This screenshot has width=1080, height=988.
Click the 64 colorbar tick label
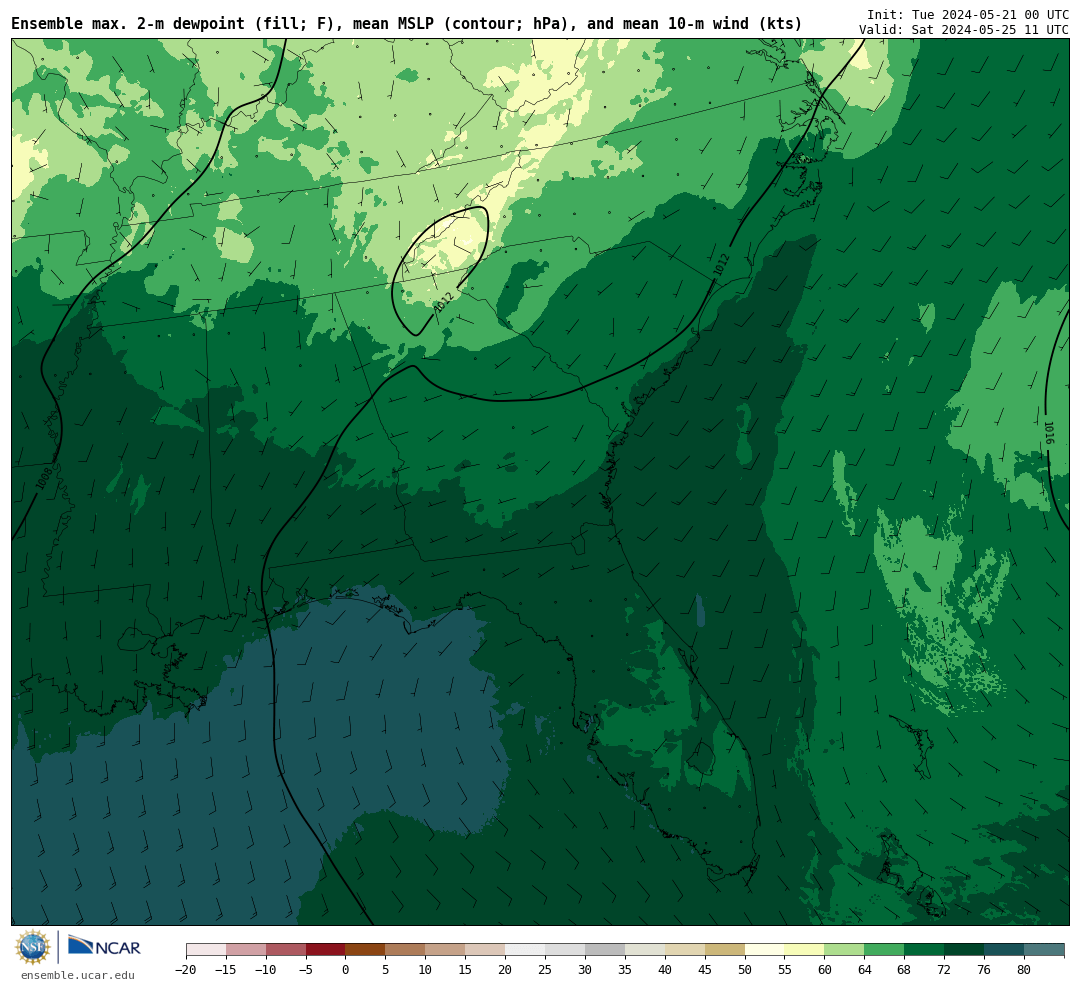tap(865, 970)
